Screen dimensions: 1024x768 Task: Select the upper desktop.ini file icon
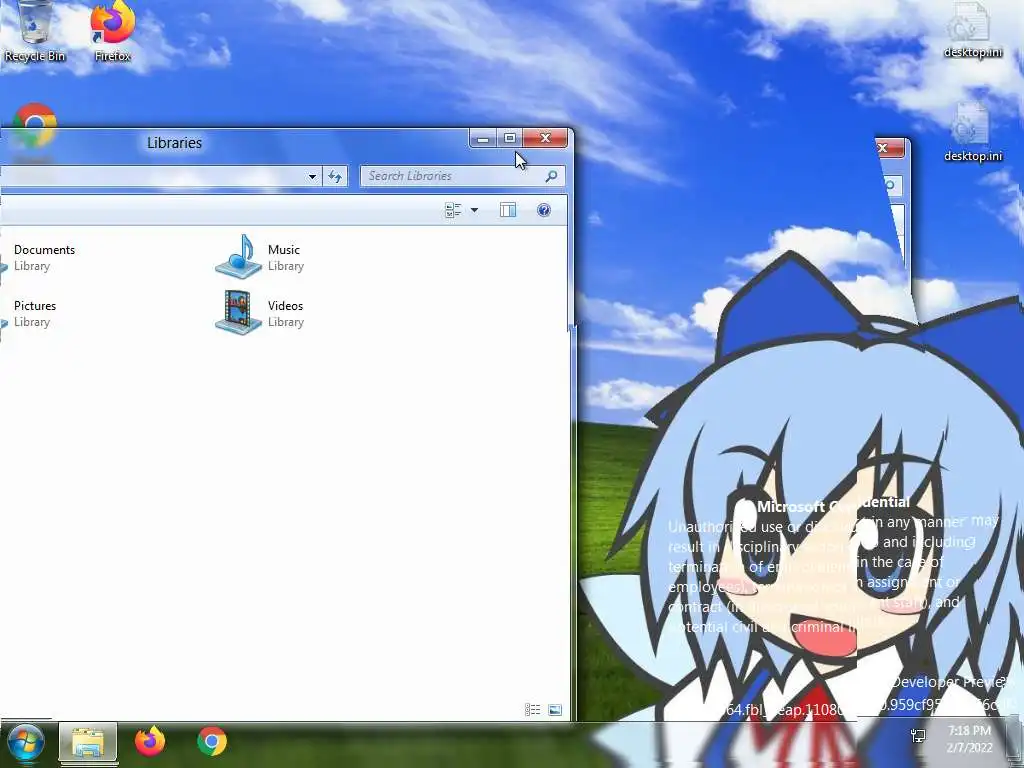click(972, 30)
